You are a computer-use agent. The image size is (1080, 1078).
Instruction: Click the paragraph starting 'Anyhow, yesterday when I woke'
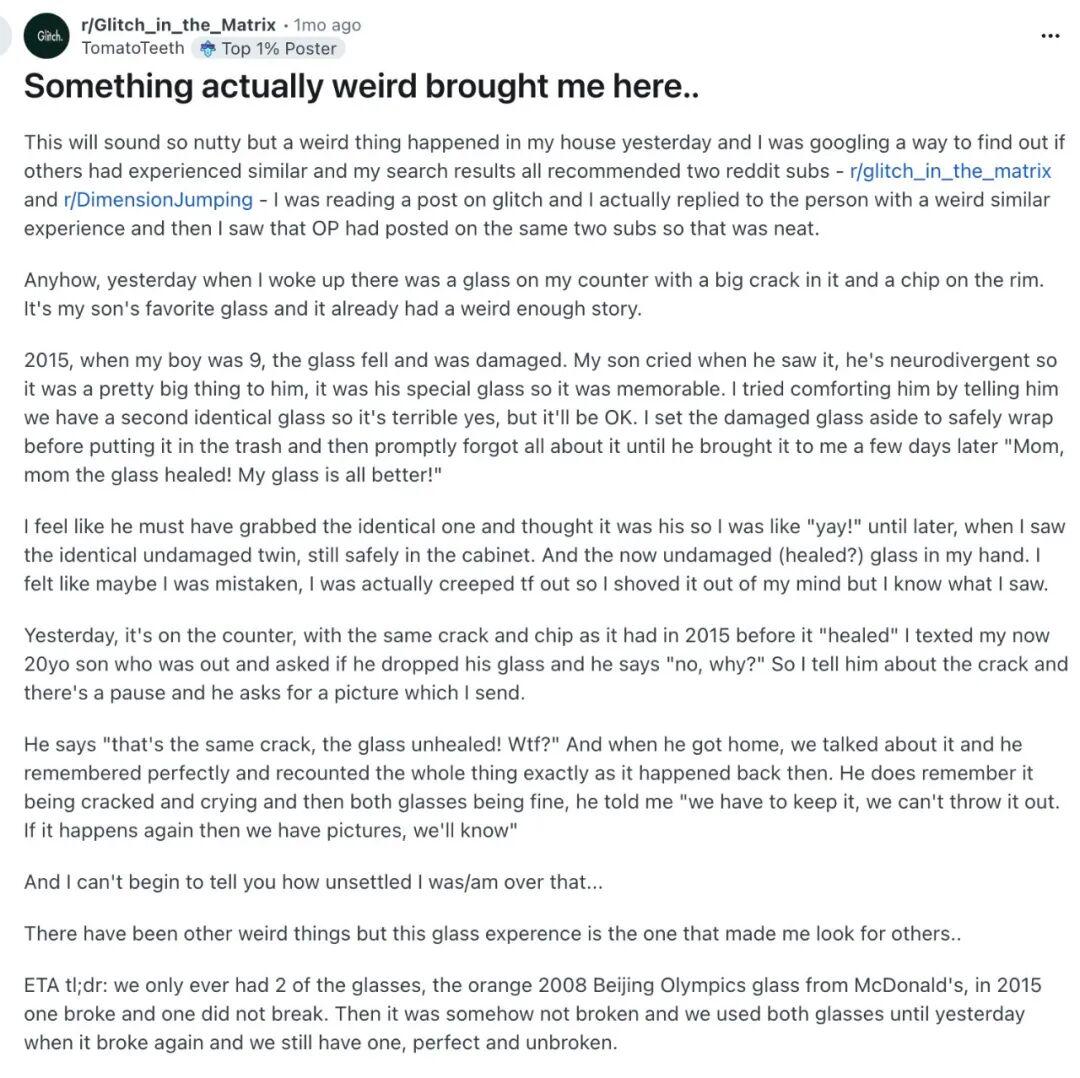[x=534, y=294]
